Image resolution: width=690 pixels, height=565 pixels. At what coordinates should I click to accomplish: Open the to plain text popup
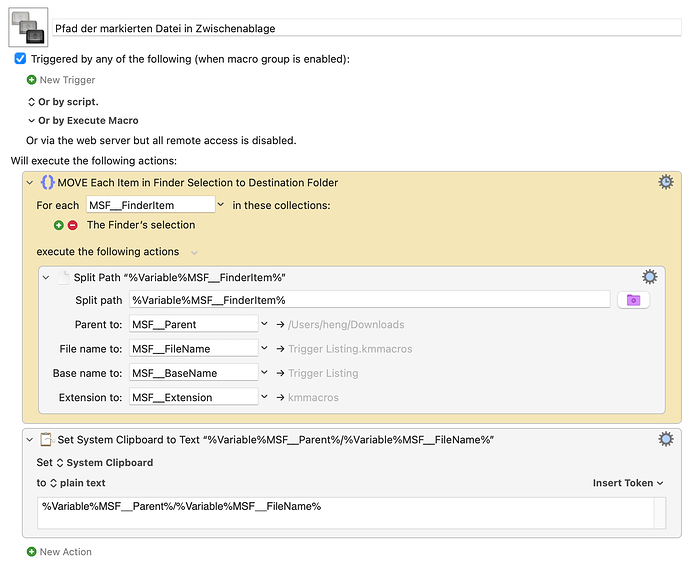[x=77, y=483]
